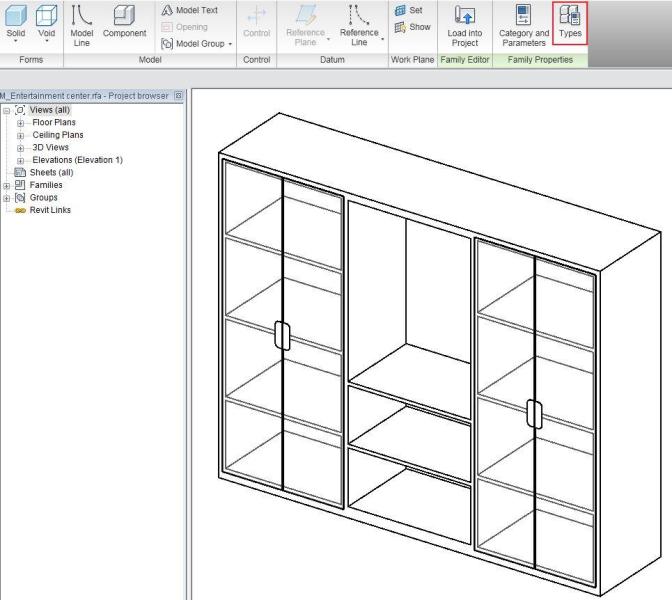This screenshot has height=600, width=672.
Task: Expand the Groups node
Action: (x=6, y=198)
